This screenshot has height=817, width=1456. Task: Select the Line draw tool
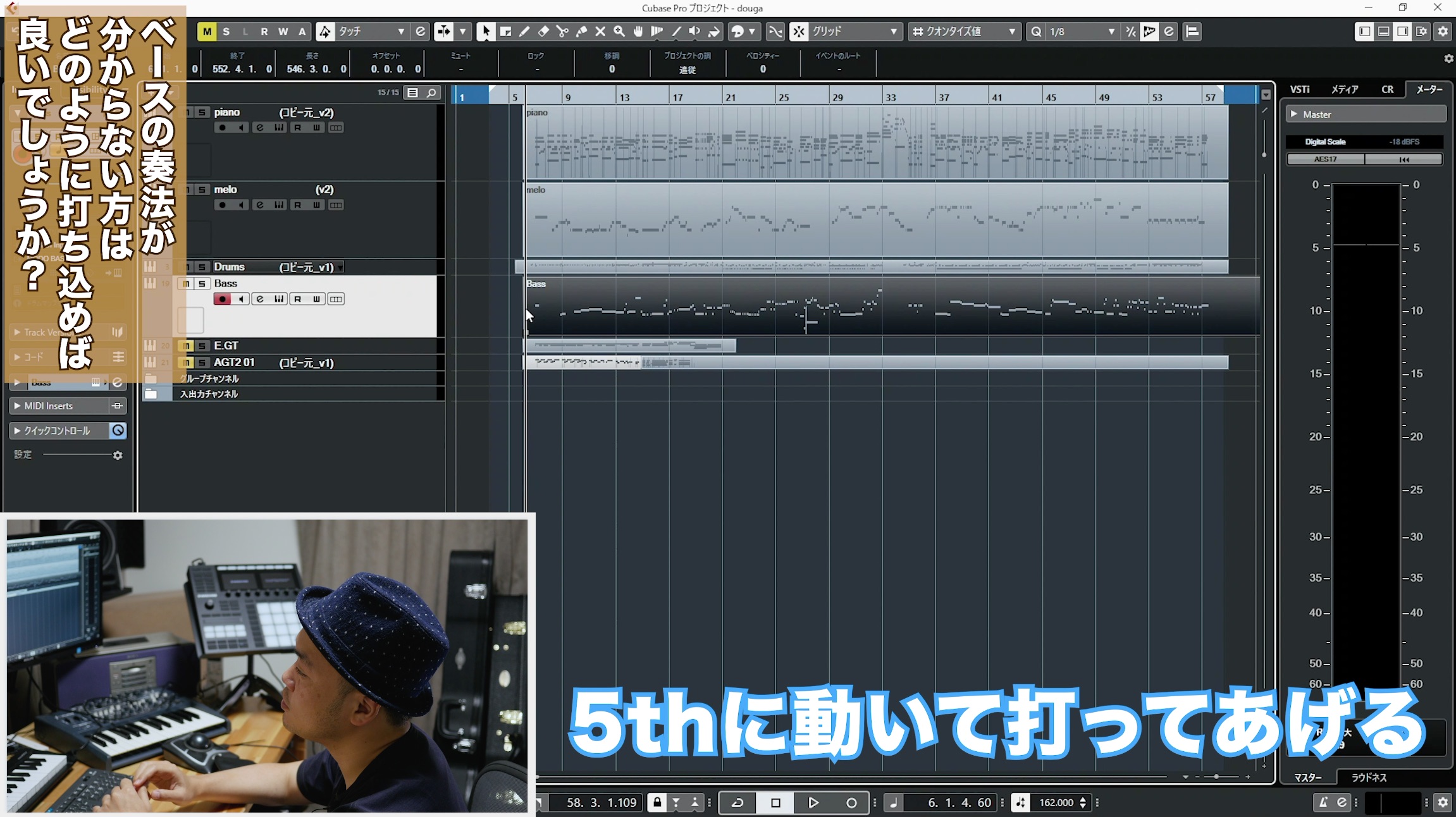point(676,32)
